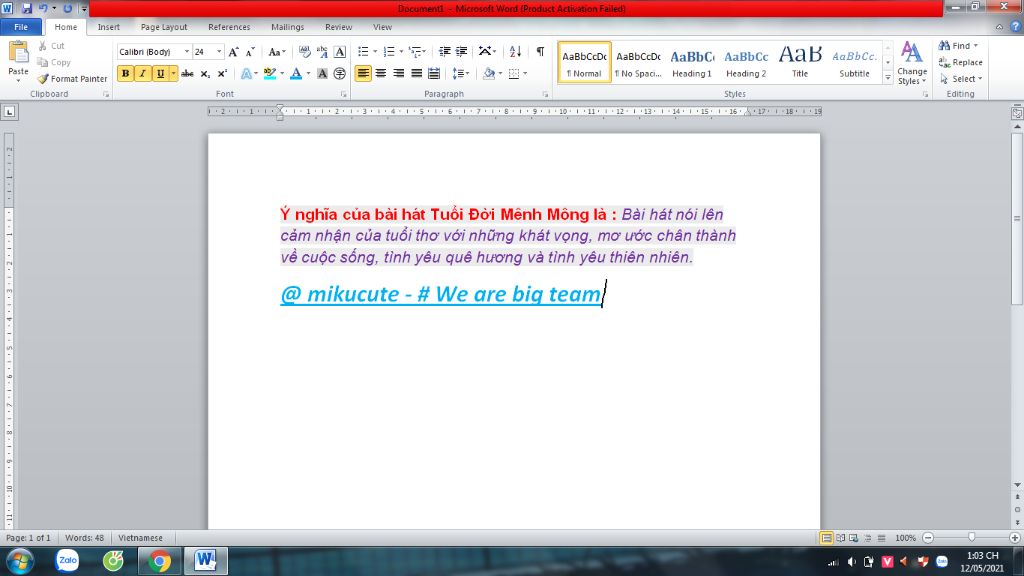Click the Replace command
Image resolution: width=1024 pixels, height=576 pixels.
pos(961,62)
